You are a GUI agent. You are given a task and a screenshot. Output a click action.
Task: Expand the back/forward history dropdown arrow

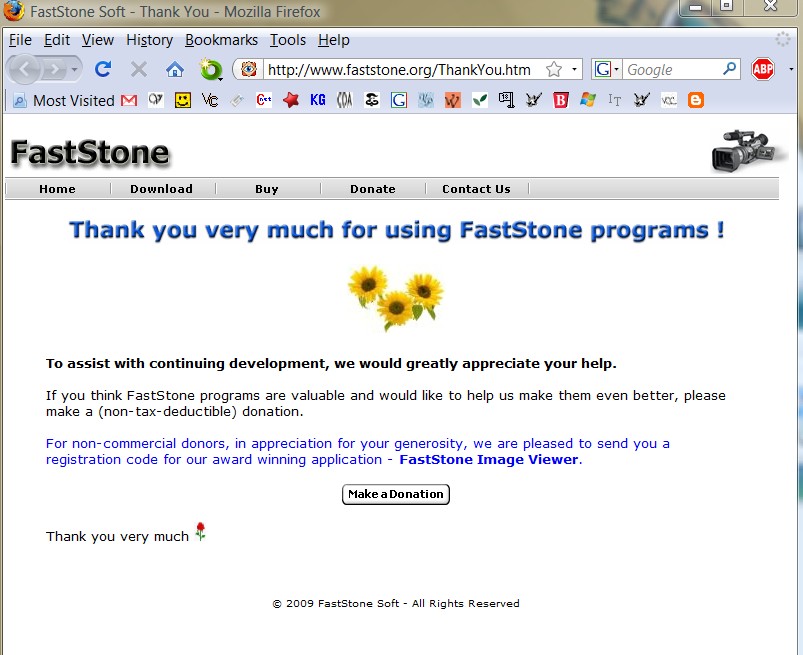[75, 69]
